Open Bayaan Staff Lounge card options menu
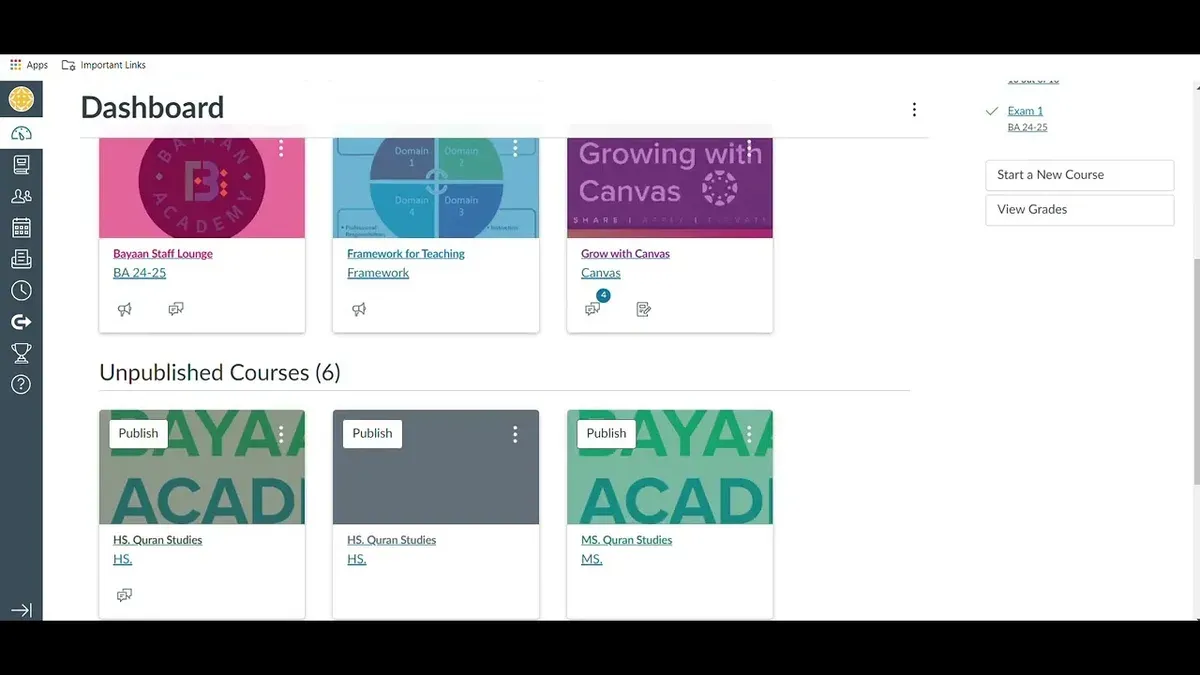Viewport: 1200px width, 675px height. tap(281, 148)
